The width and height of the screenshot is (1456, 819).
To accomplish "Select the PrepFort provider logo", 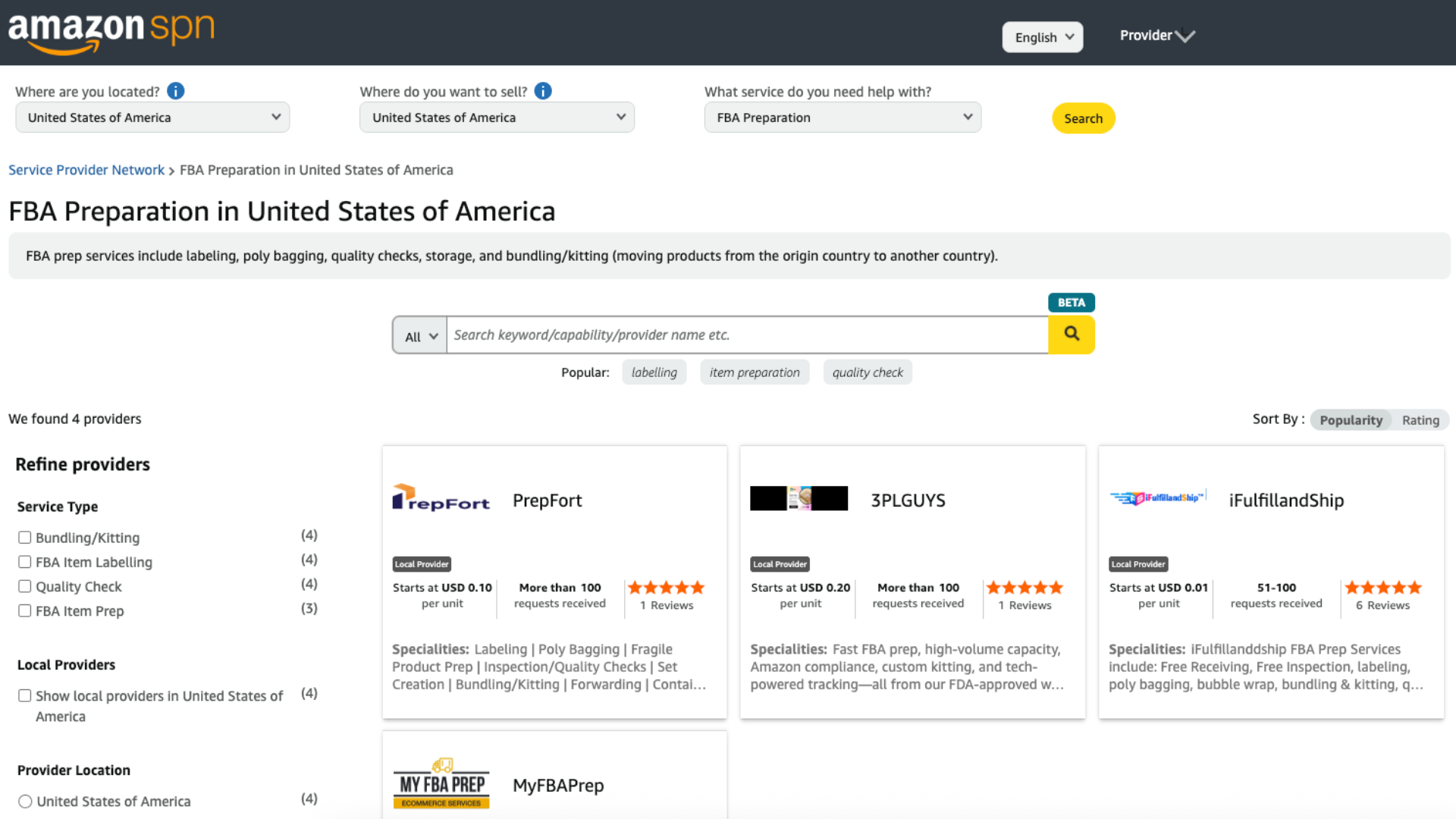I will pyautogui.click(x=441, y=498).
